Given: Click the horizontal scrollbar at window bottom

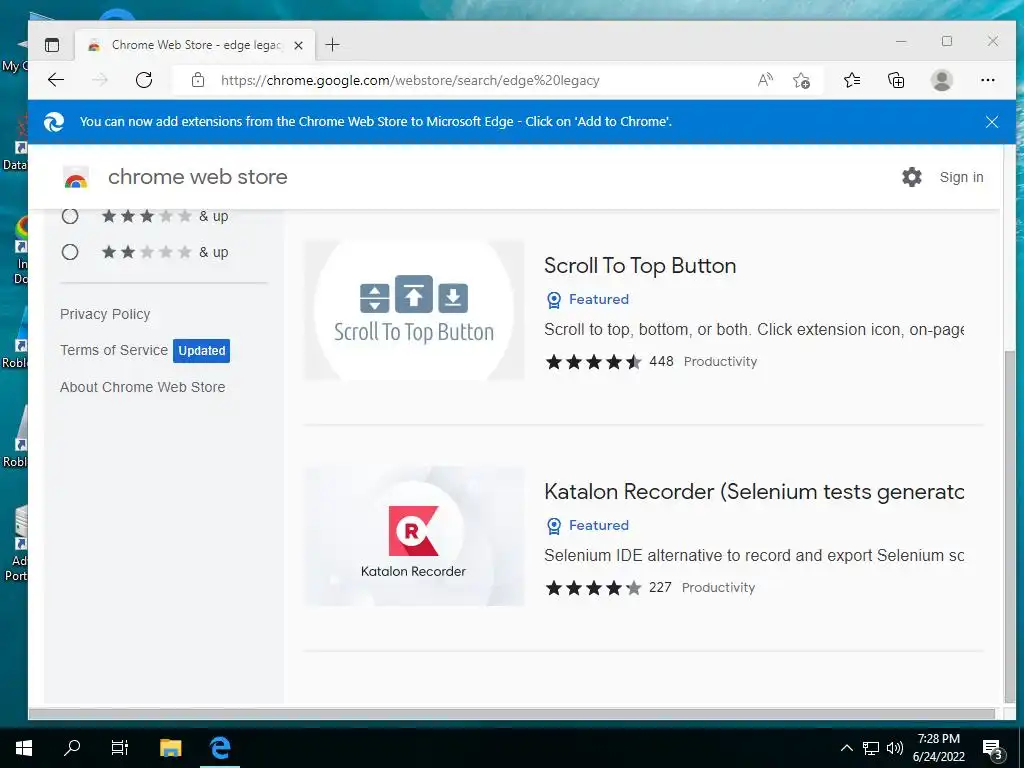Looking at the screenshot, I should 511,714.
